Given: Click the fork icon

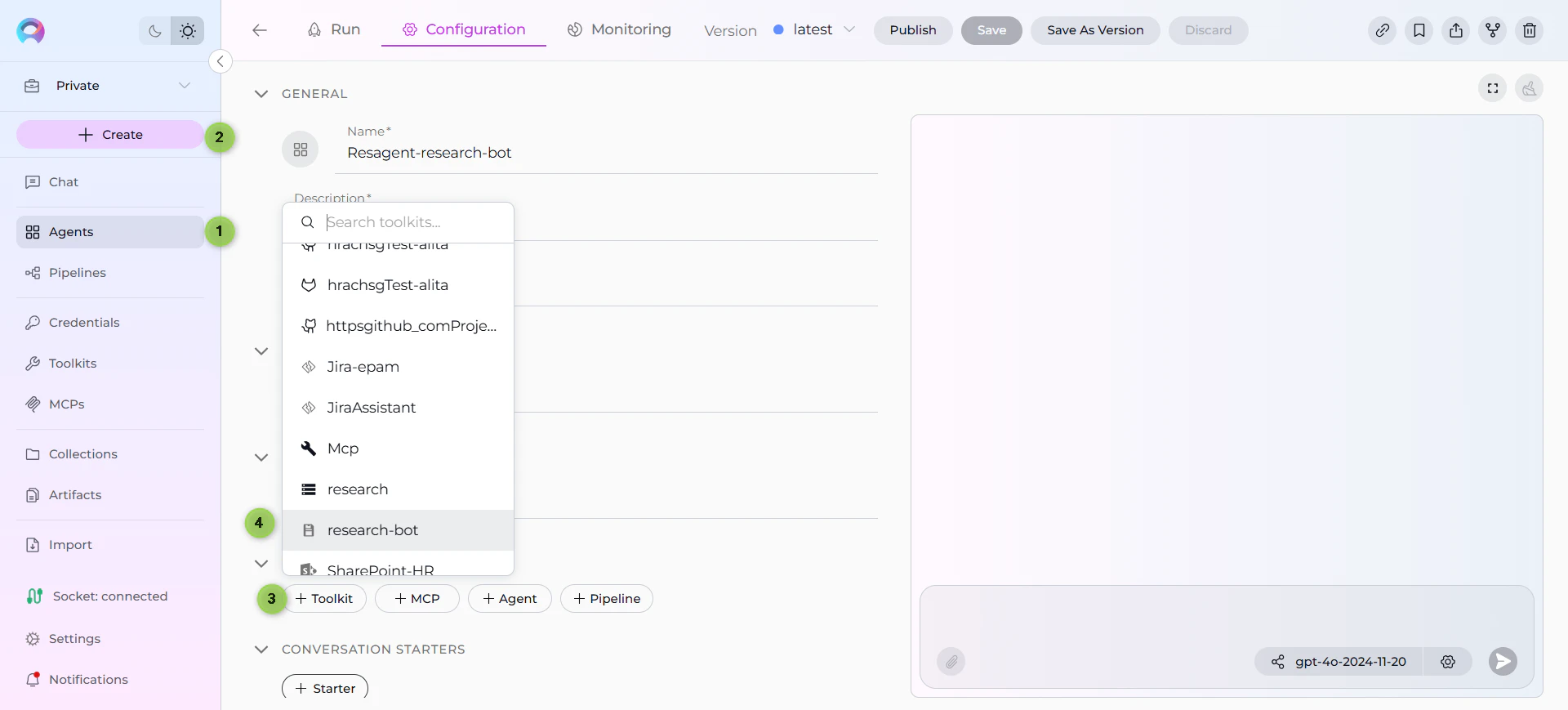Looking at the screenshot, I should click(1493, 30).
